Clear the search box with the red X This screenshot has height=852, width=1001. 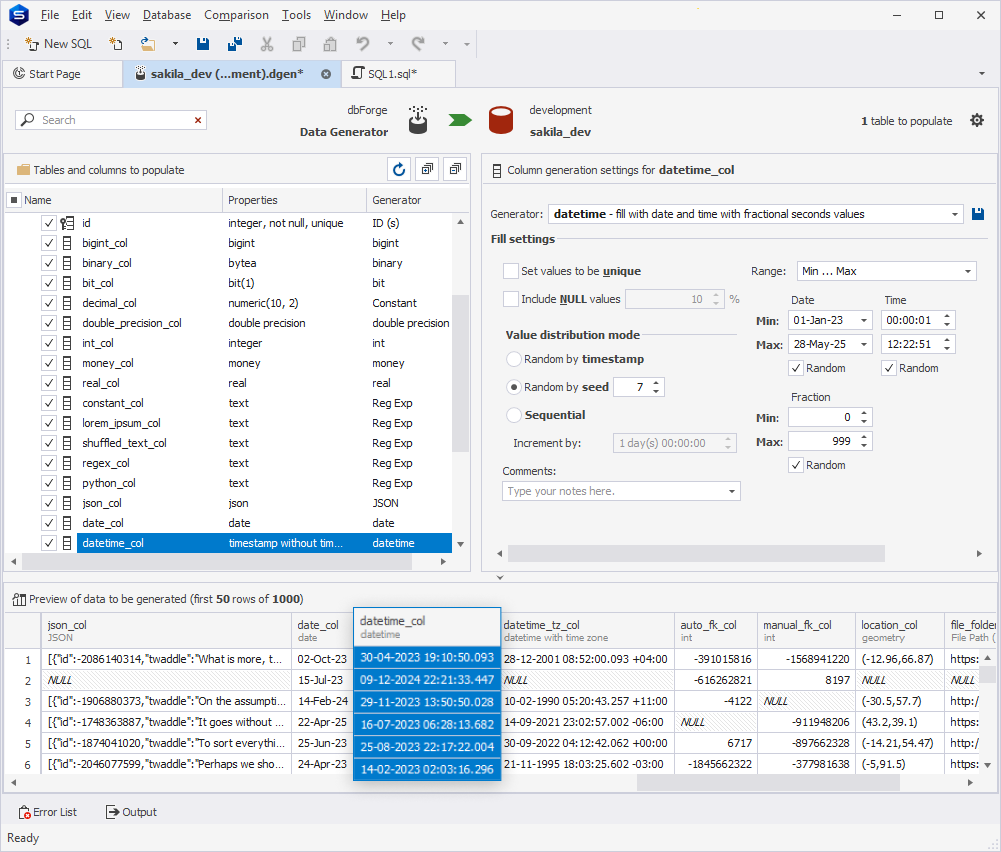point(198,120)
